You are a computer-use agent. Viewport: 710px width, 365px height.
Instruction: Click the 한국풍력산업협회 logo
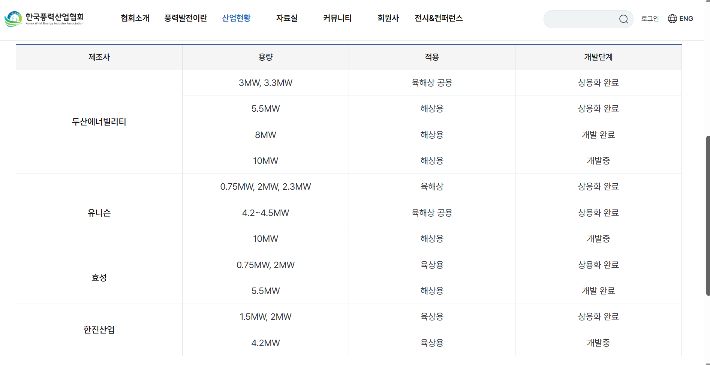click(x=44, y=19)
